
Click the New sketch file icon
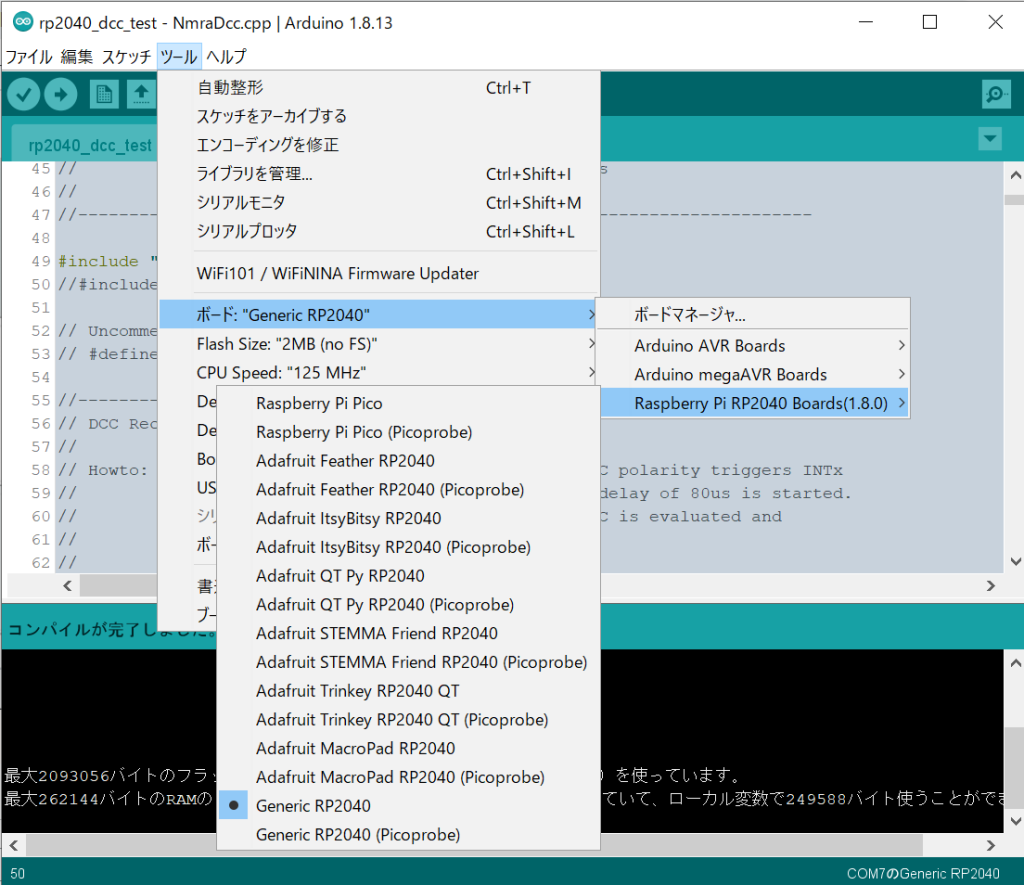coord(103,94)
